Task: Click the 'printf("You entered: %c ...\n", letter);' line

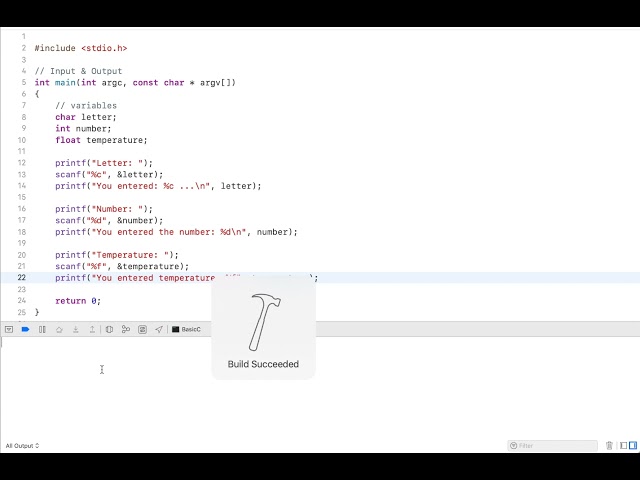Action: click(x=158, y=186)
